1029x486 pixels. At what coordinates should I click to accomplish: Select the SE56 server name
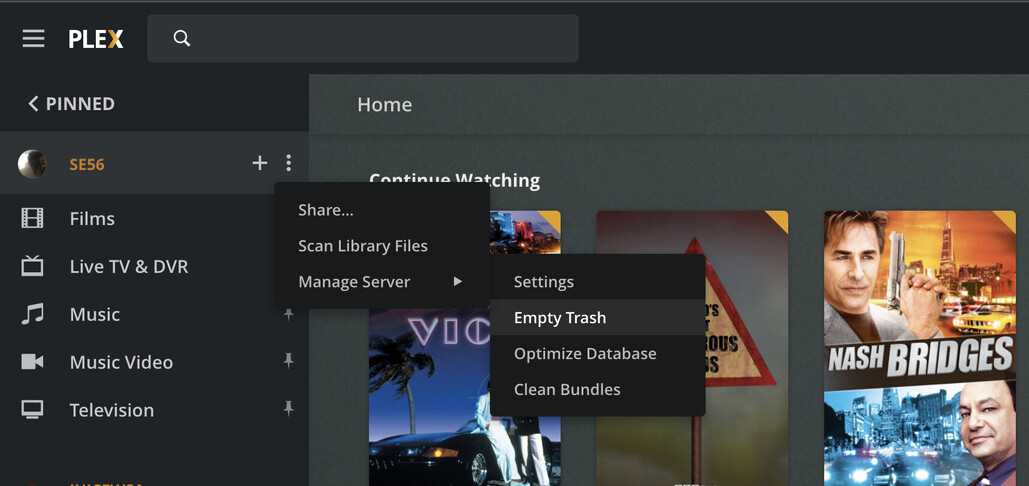[87, 164]
